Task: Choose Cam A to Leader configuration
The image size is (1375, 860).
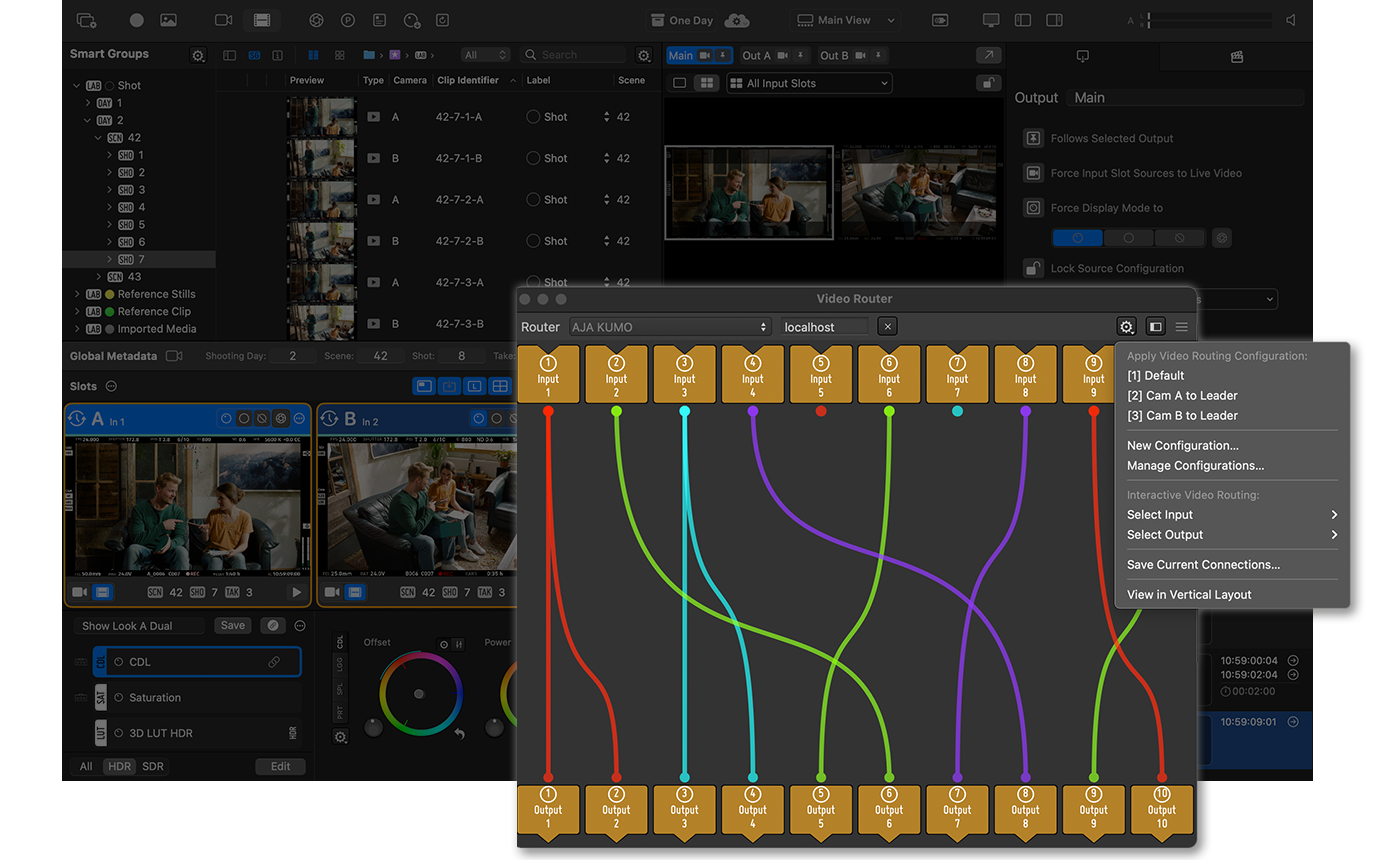Action: tap(1182, 396)
